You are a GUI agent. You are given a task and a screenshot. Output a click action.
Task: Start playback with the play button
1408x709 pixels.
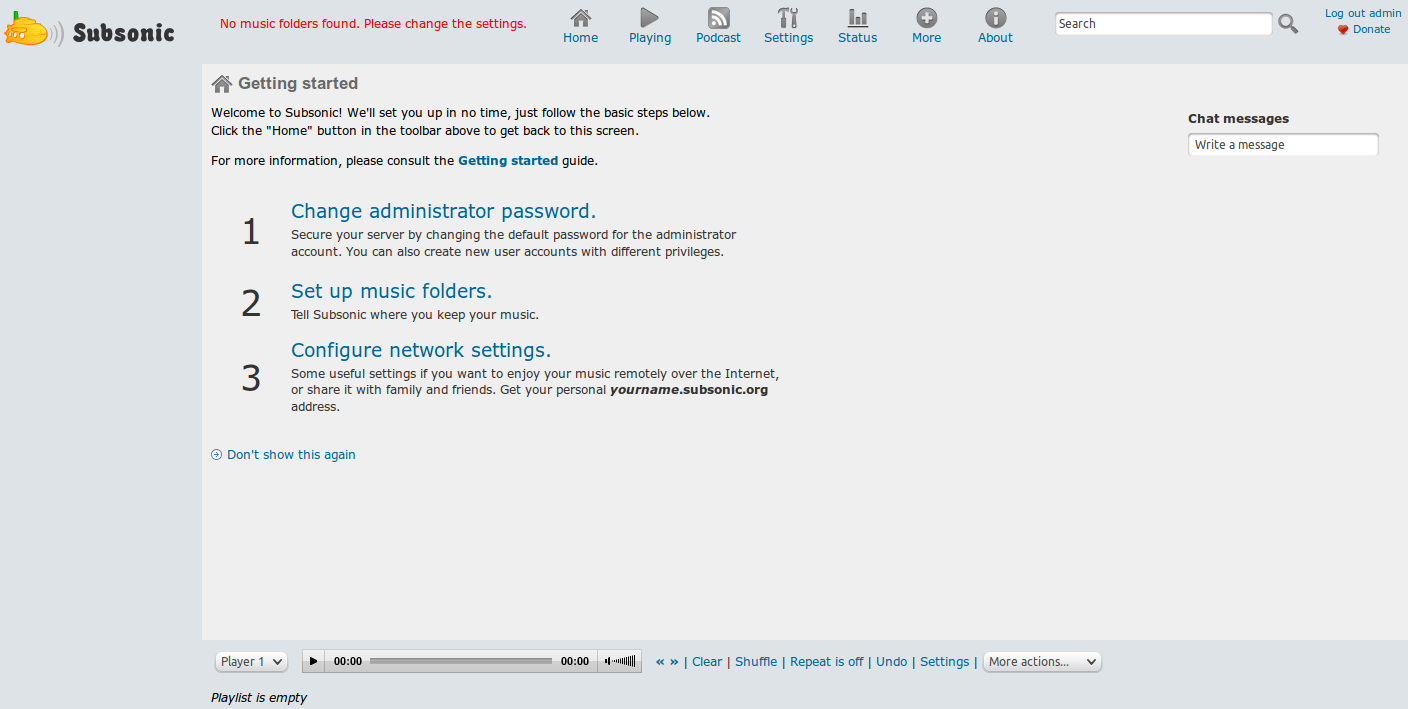click(313, 661)
